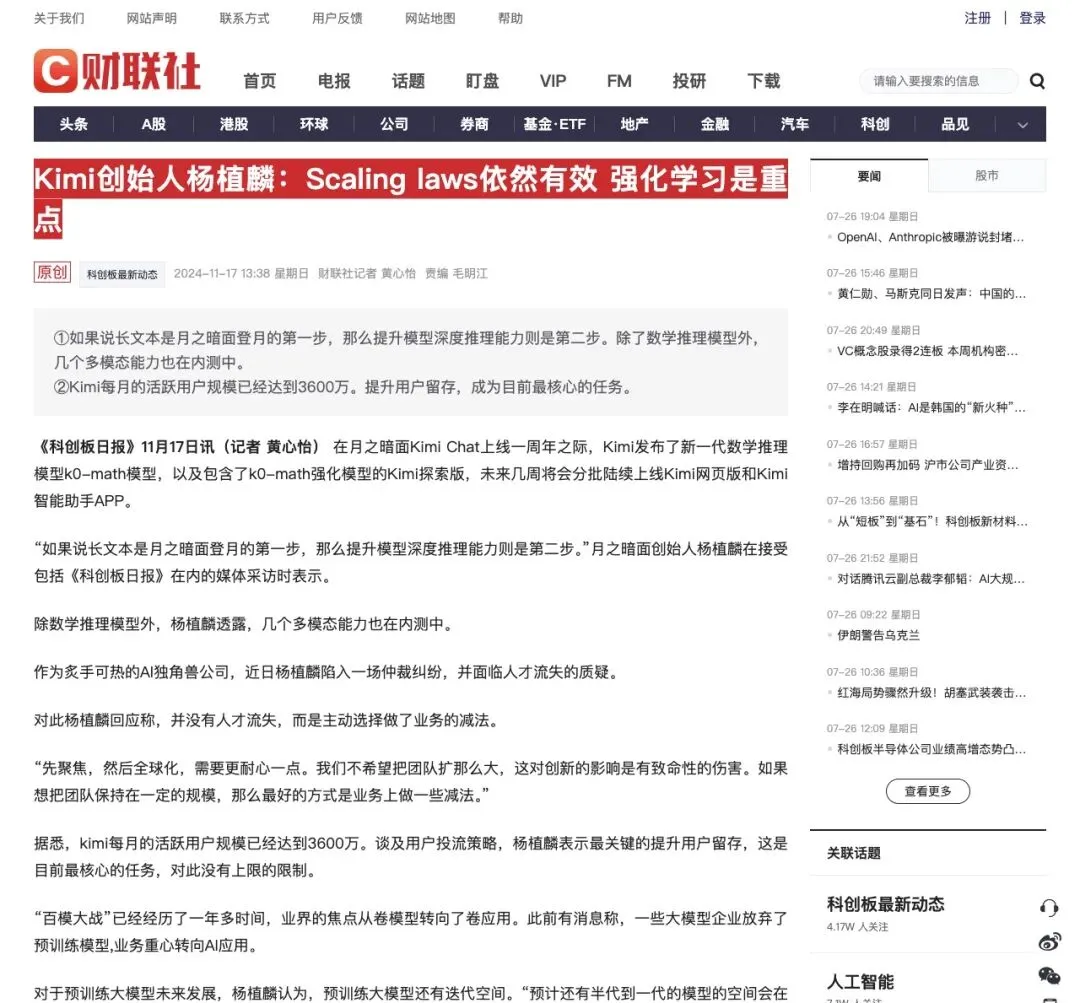Open news 科创板半导体公司业绩高增
1080x1003 pixels.
pyautogui.click(x=931, y=749)
